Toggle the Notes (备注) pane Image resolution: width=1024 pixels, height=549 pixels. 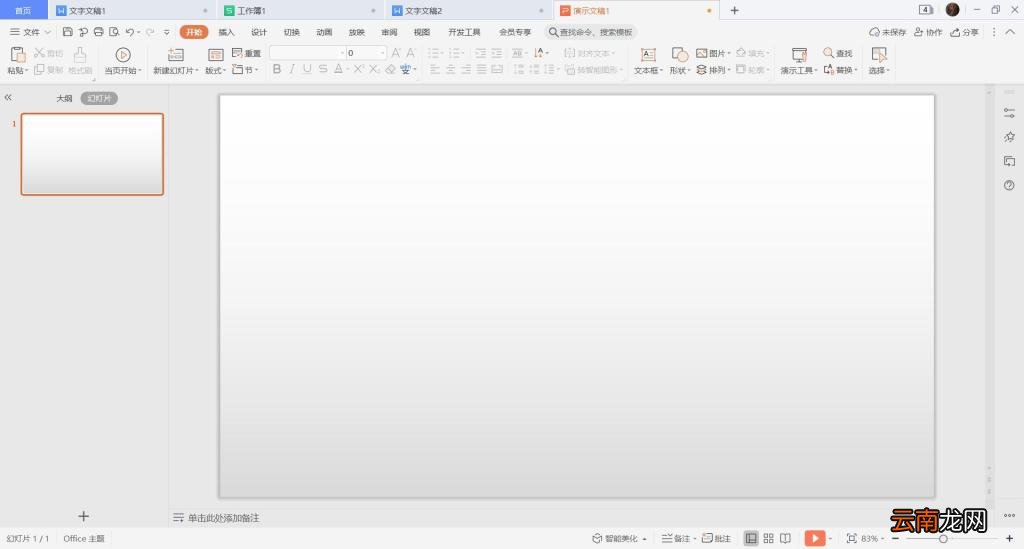point(677,539)
